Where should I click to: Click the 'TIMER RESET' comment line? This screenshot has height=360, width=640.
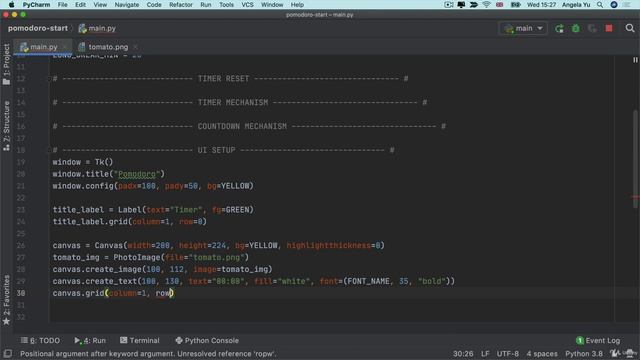click(230, 79)
